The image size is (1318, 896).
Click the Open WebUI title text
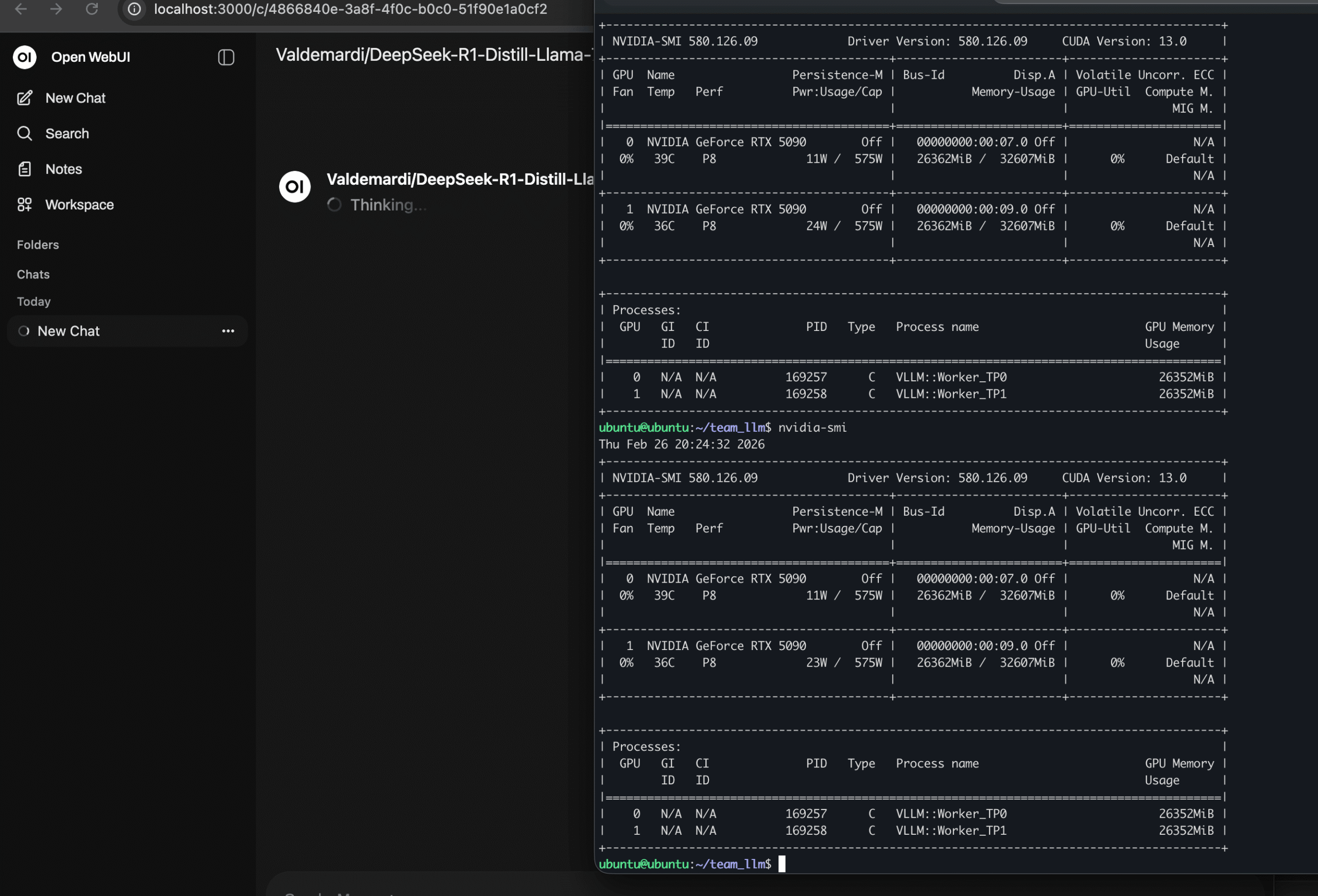[x=91, y=57]
